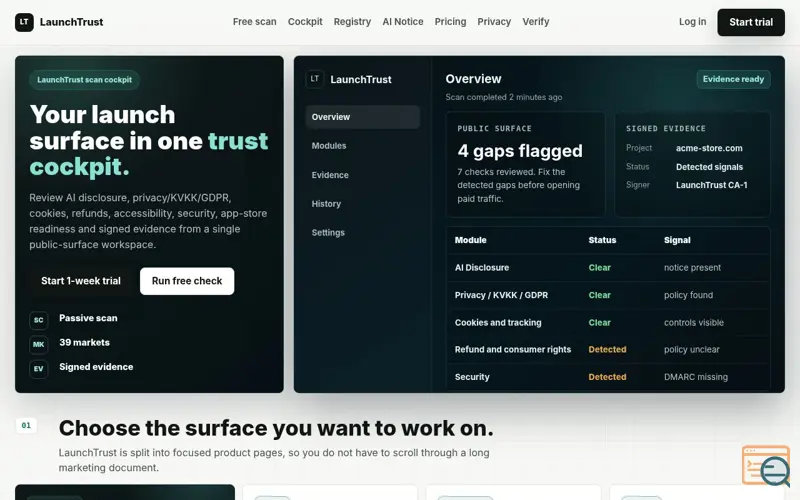Viewport: 800px width, 500px height.
Task: Select Evidence in cockpit sidebar
Action: point(363,175)
